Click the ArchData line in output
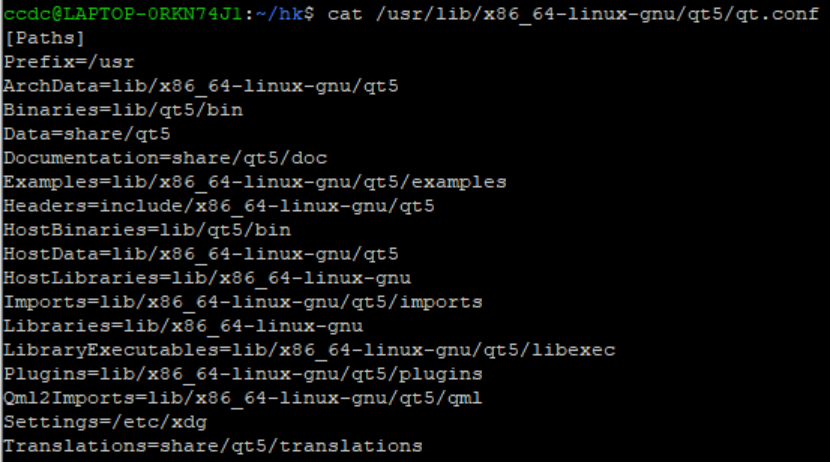Viewport: 830px width, 462px height. (201, 86)
